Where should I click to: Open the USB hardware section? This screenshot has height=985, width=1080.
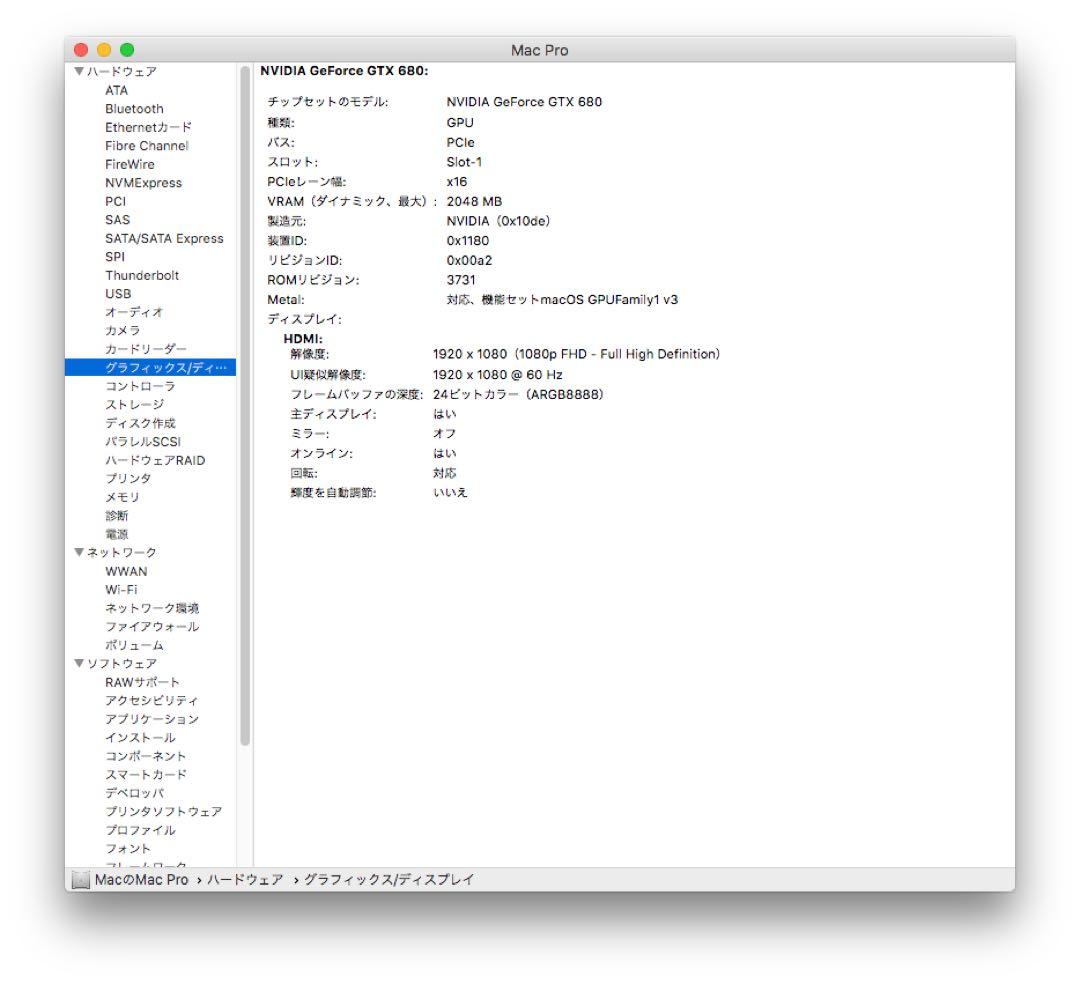tap(122, 292)
